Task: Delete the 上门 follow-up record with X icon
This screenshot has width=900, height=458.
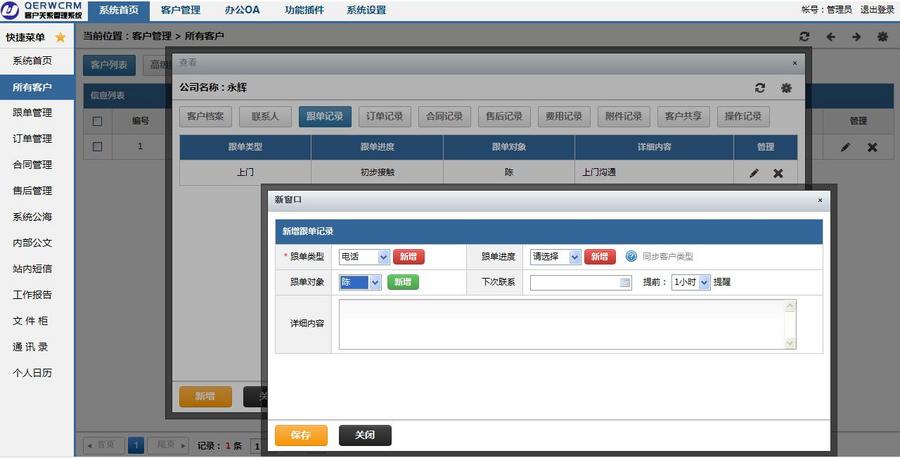Action: pyautogui.click(x=778, y=173)
